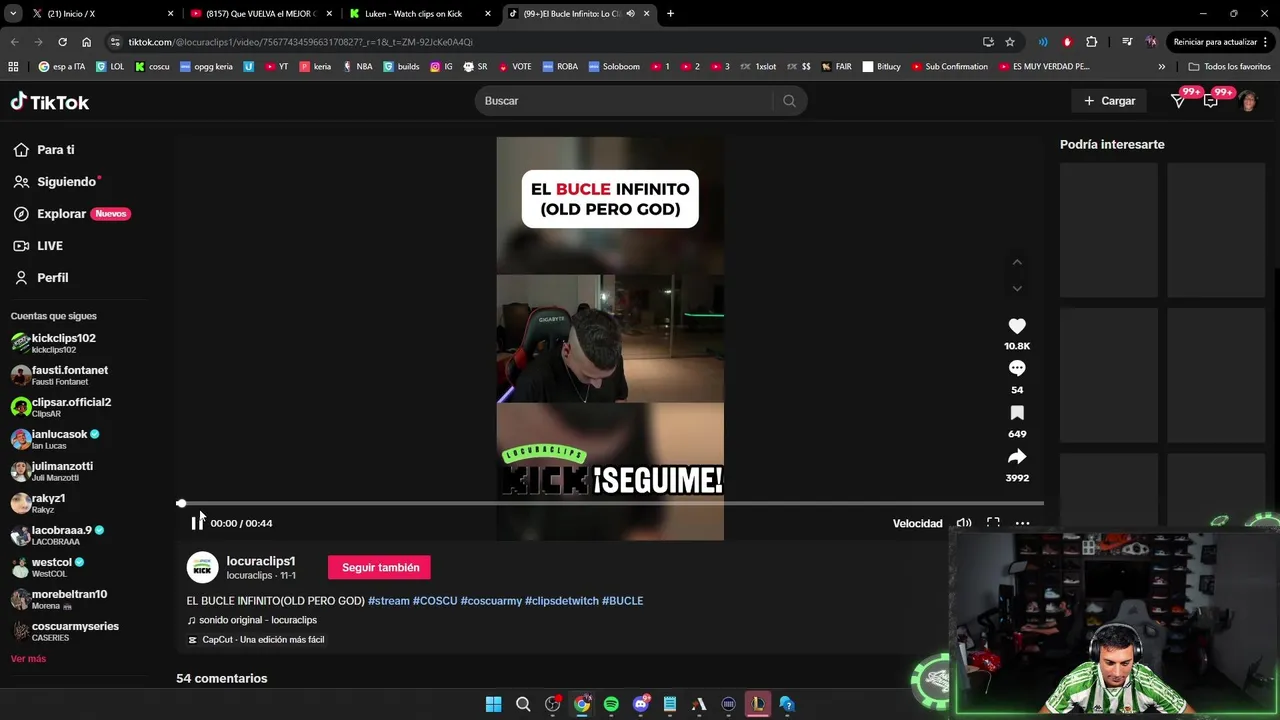
Task: Open the Chrome apps grid shortcut
Action: coord(13,67)
